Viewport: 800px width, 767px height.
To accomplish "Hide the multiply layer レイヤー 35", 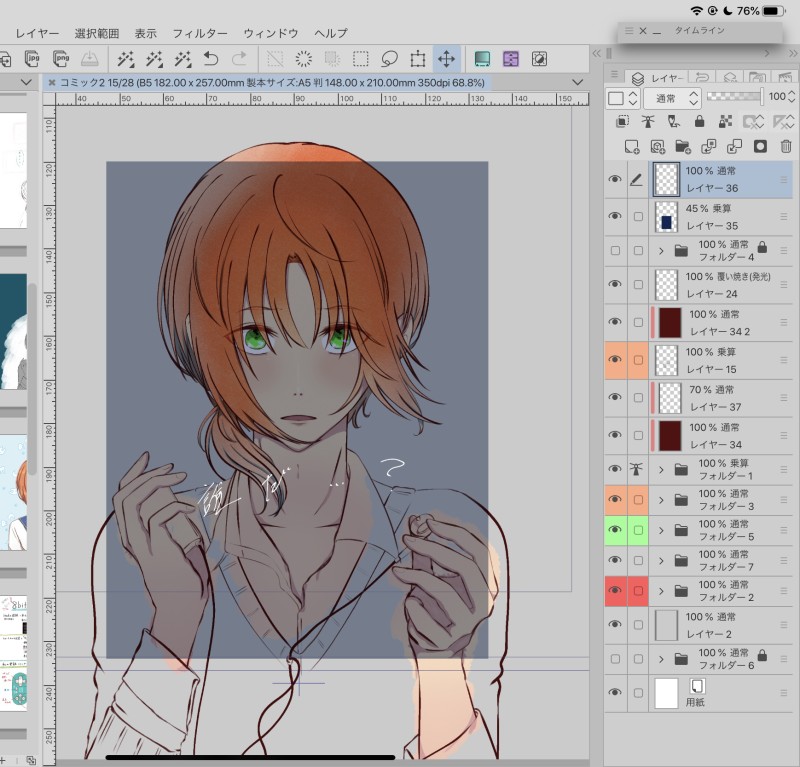I will (x=615, y=216).
